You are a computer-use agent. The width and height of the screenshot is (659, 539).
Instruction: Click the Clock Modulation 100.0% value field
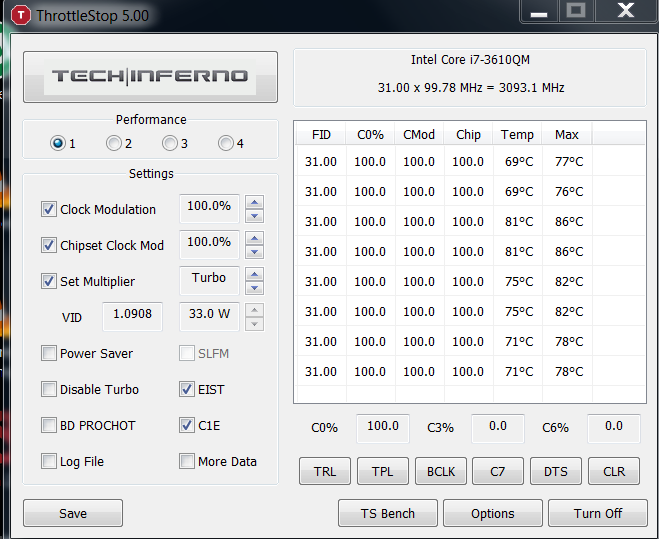pos(209,208)
